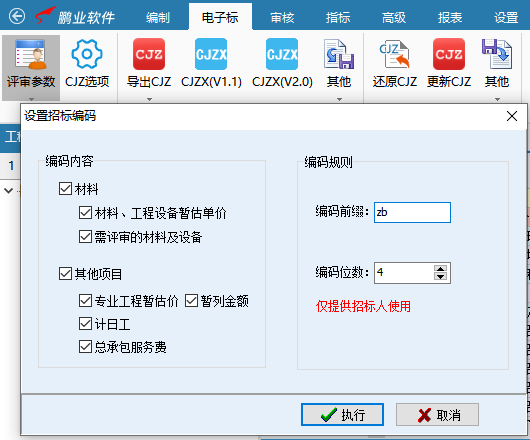The image size is (530, 440).
Task: Click the 执行 button
Action: [x=342, y=414]
